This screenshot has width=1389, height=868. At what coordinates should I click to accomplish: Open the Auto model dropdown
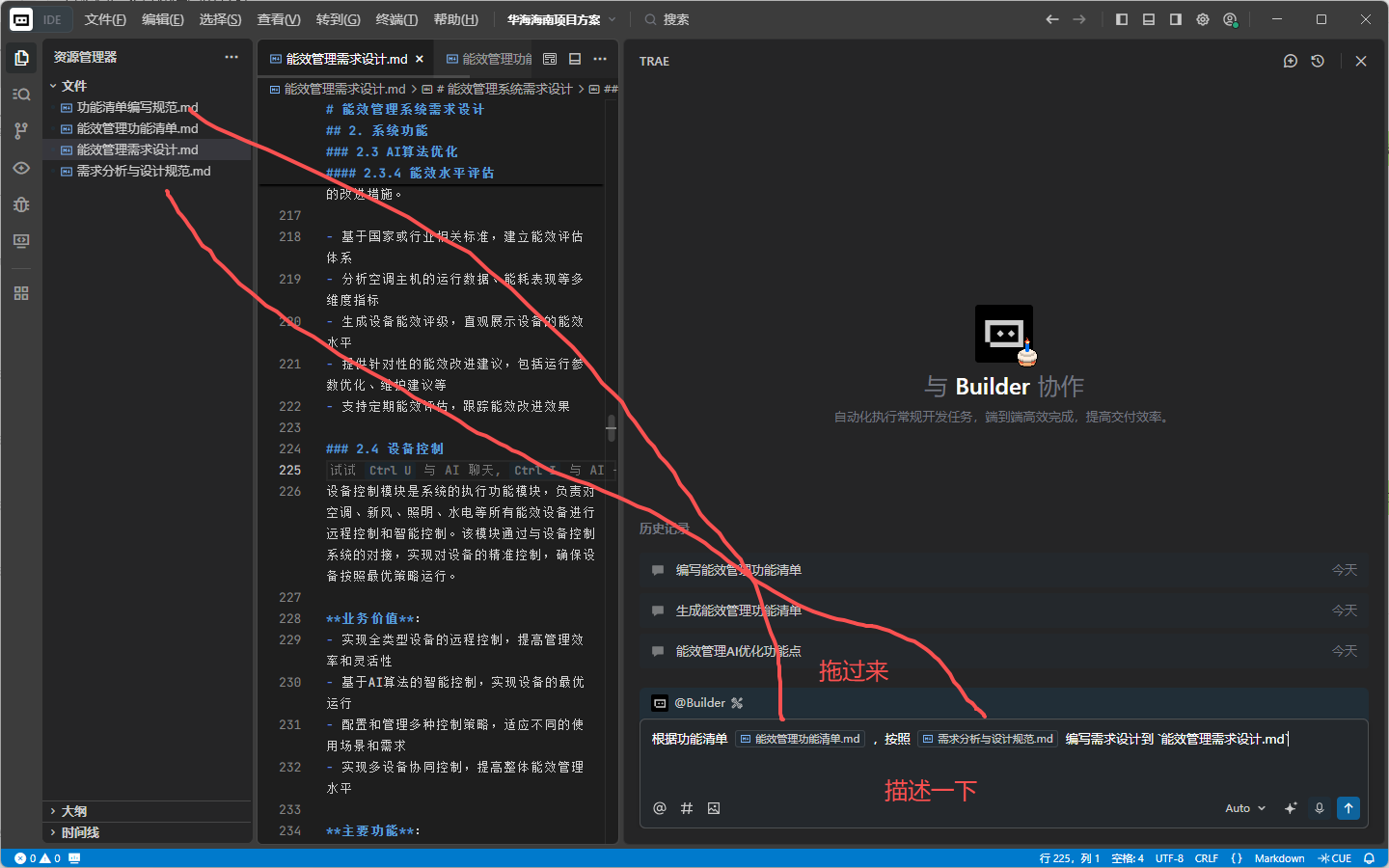pyautogui.click(x=1244, y=808)
